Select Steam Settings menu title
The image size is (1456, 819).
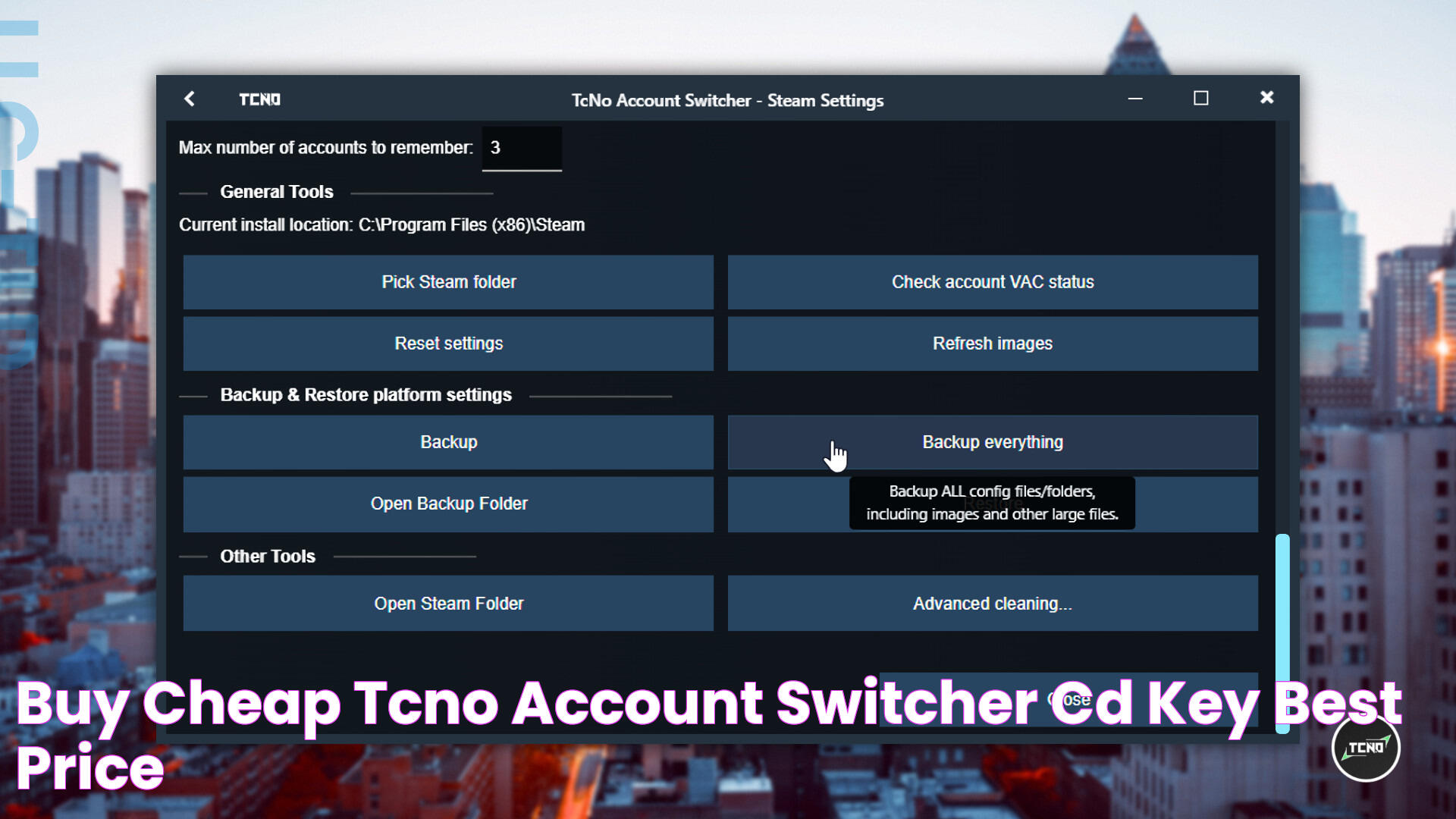(728, 99)
